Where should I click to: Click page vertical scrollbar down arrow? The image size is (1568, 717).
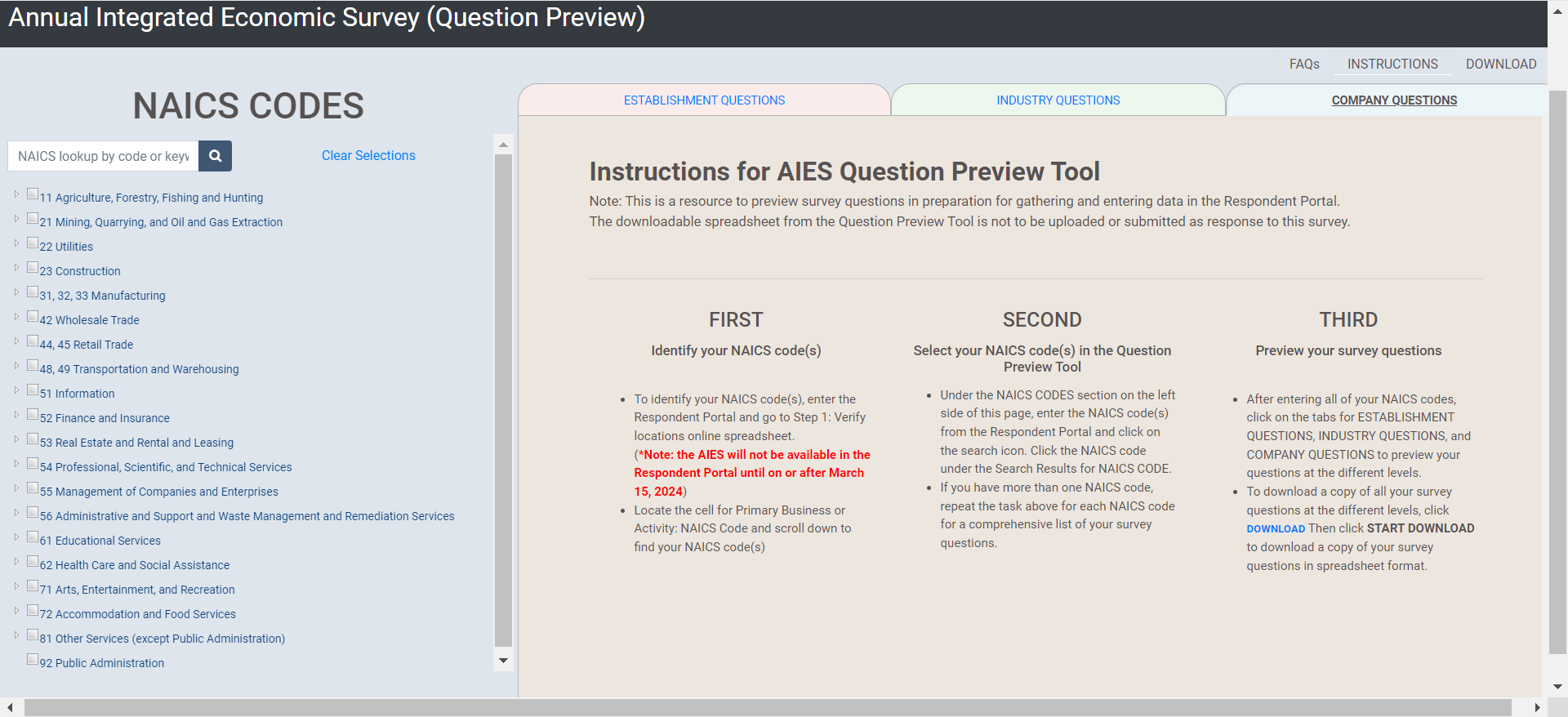pyautogui.click(x=1557, y=687)
